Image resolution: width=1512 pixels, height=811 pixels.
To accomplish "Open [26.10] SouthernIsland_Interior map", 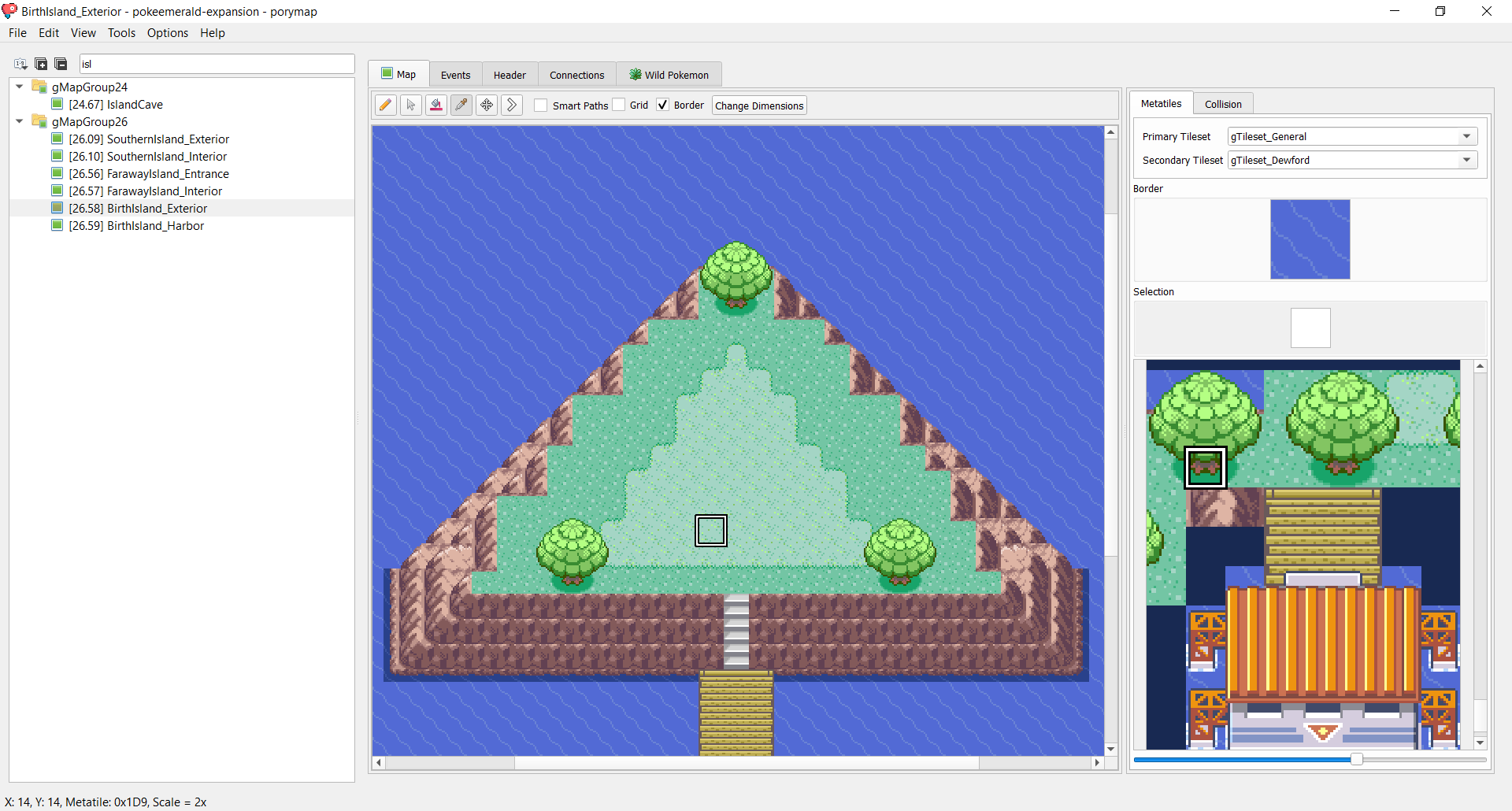I will pos(147,156).
